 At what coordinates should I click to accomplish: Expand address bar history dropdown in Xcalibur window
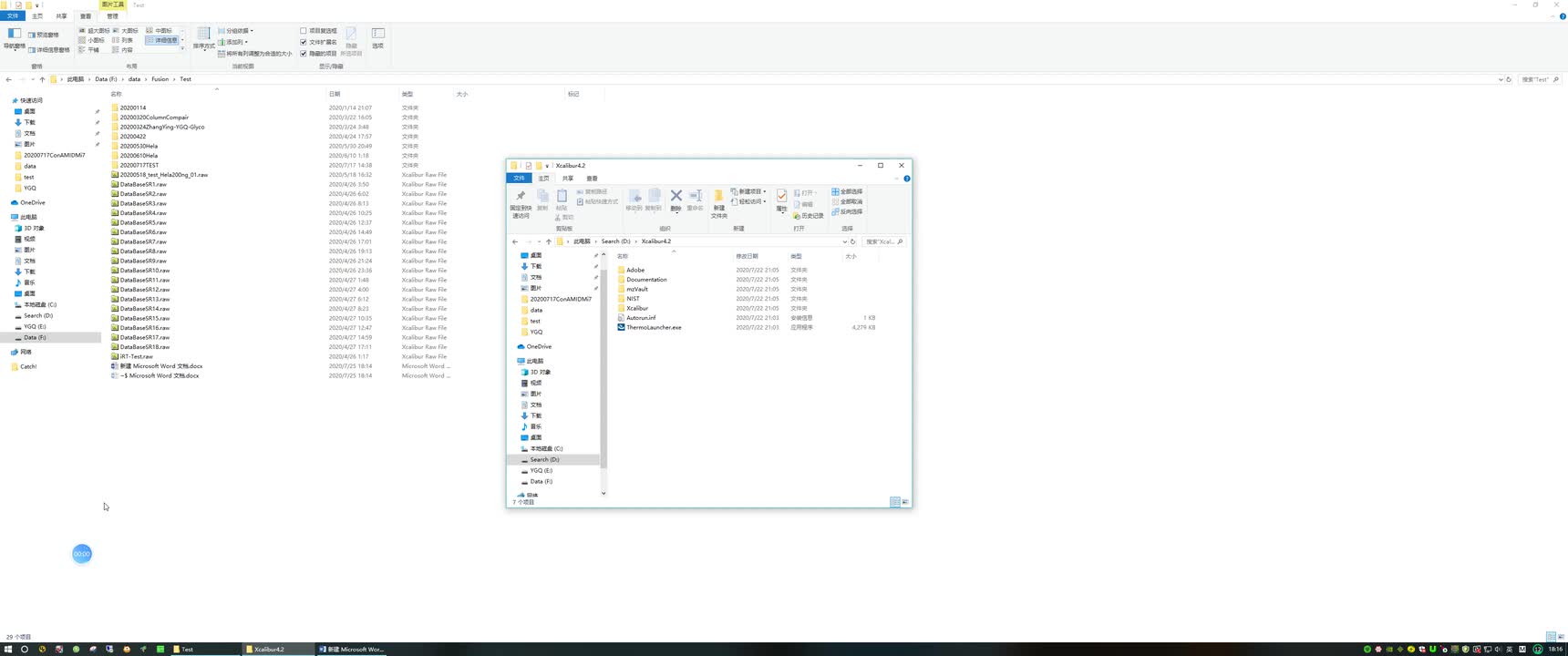[x=844, y=241]
